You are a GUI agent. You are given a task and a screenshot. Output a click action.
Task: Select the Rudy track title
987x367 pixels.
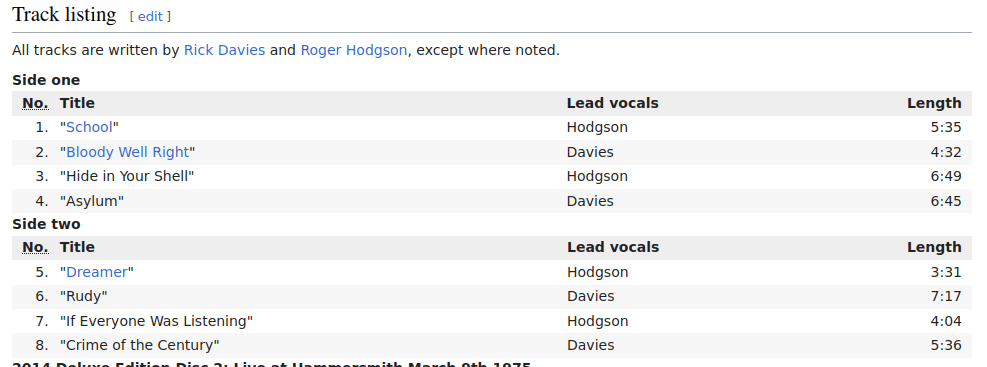coord(84,296)
